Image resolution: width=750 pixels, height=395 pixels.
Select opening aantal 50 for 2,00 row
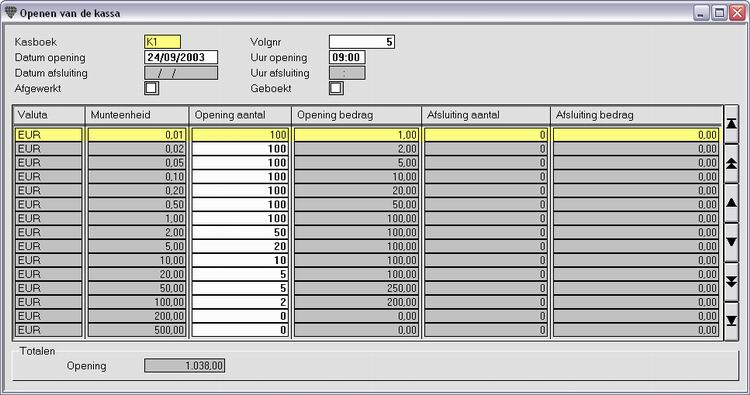pos(240,232)
